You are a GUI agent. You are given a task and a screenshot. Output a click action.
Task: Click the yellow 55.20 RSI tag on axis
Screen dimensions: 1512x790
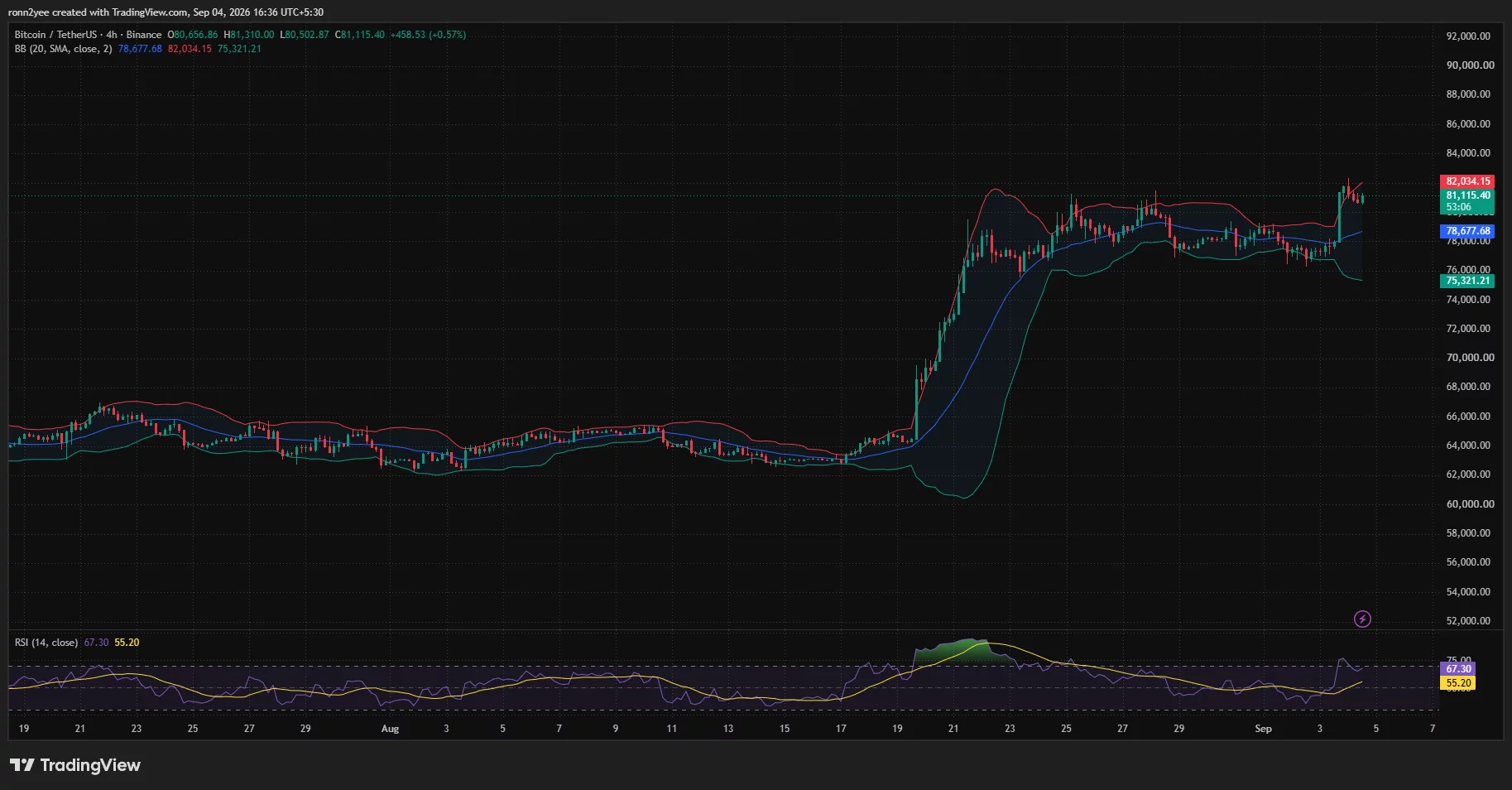pyautogui.click(x=1458, y=683)
